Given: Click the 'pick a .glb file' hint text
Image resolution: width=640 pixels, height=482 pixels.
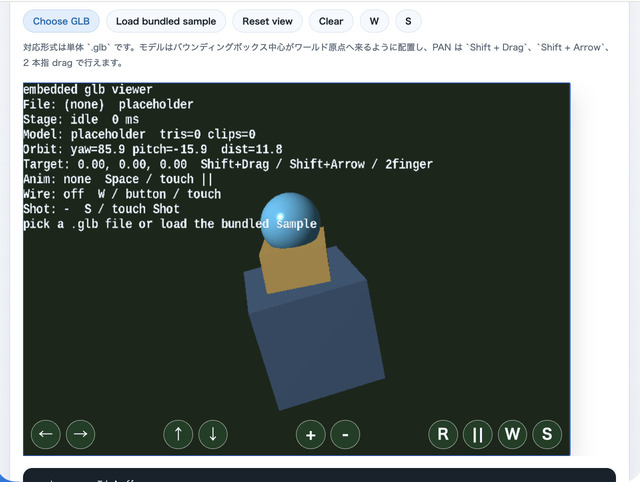Looking at the screenshot, I should click(x=170, y=224).
